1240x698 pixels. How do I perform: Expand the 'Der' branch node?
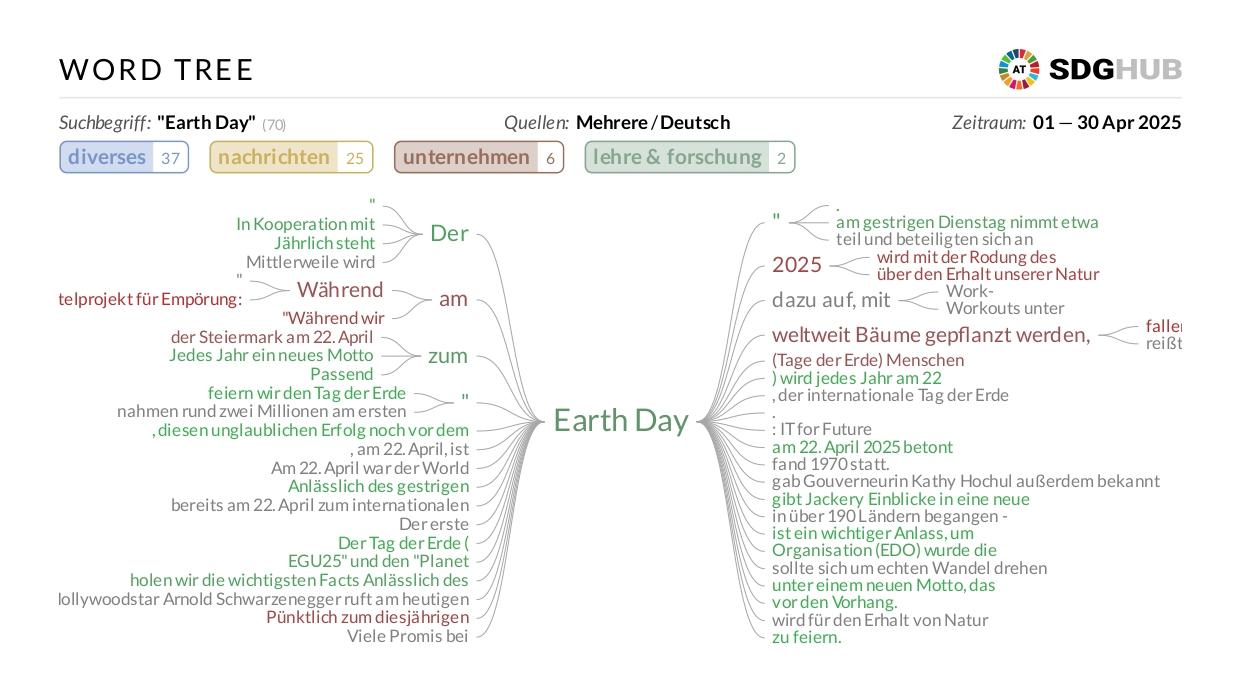click(449, 233)
